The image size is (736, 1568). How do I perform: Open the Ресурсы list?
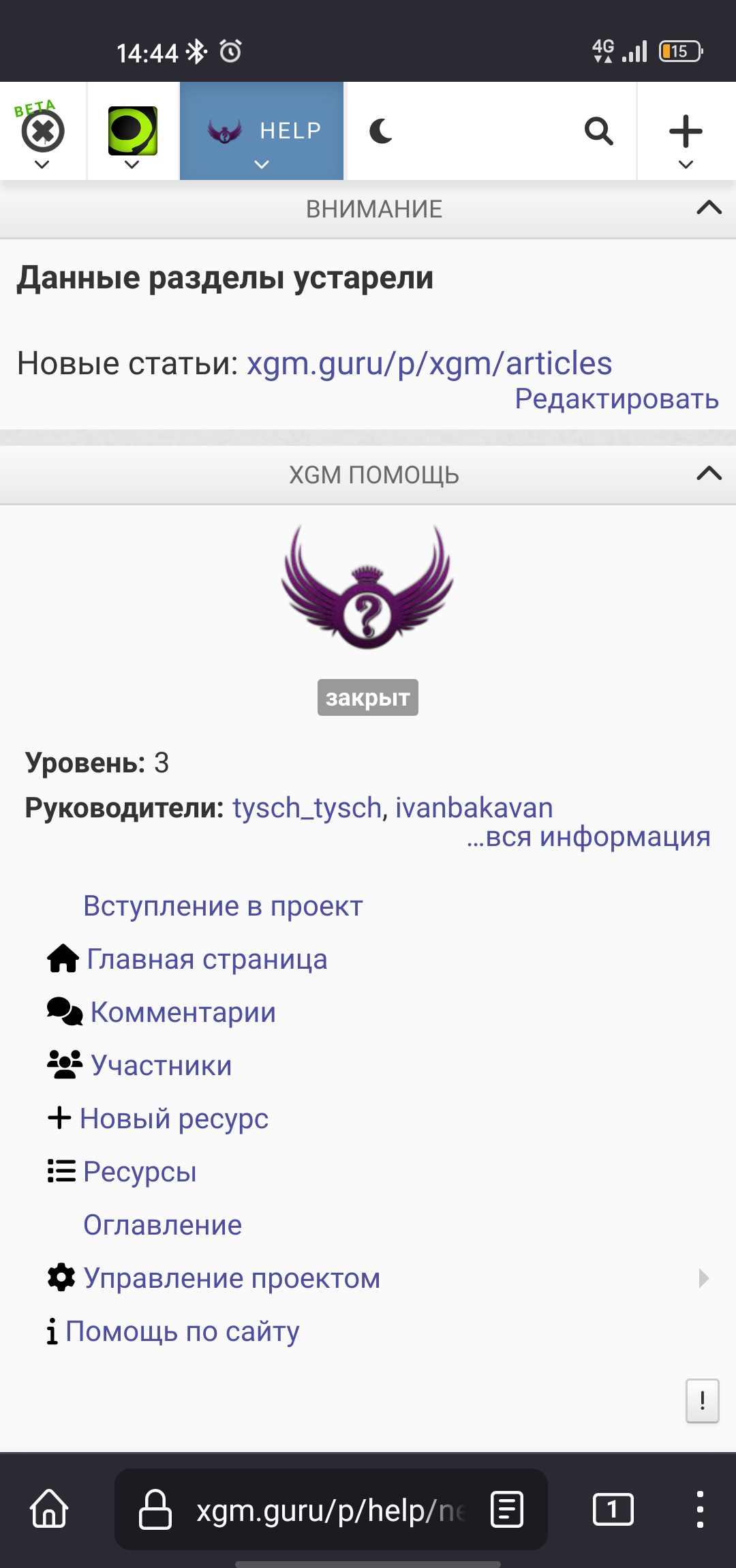click(x=122, y=1172)
